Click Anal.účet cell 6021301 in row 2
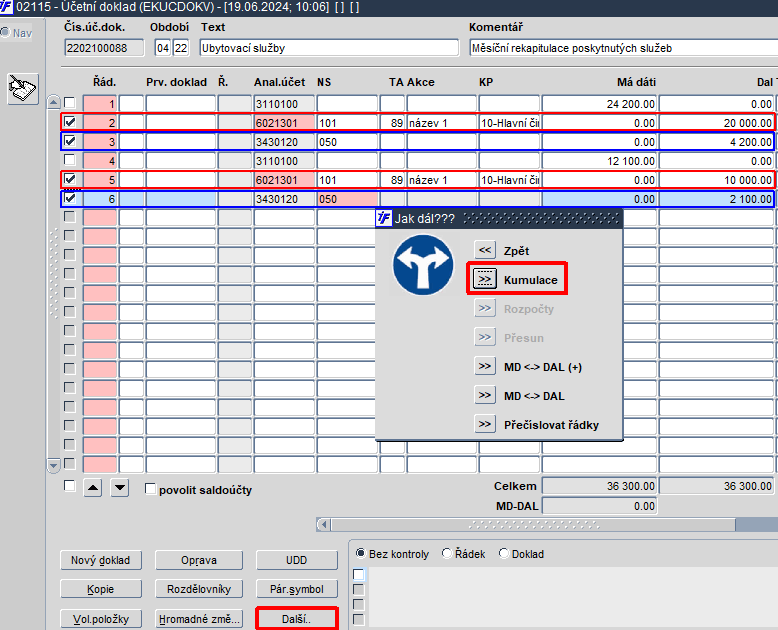 (x=284, y=123)
